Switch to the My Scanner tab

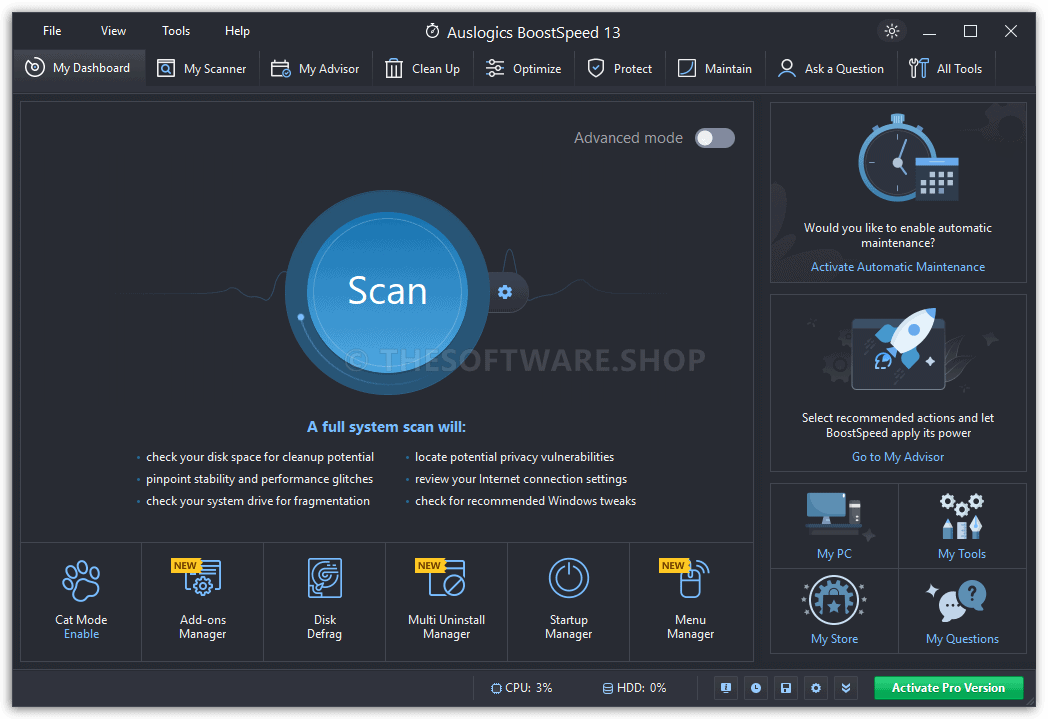coord(202,68)
